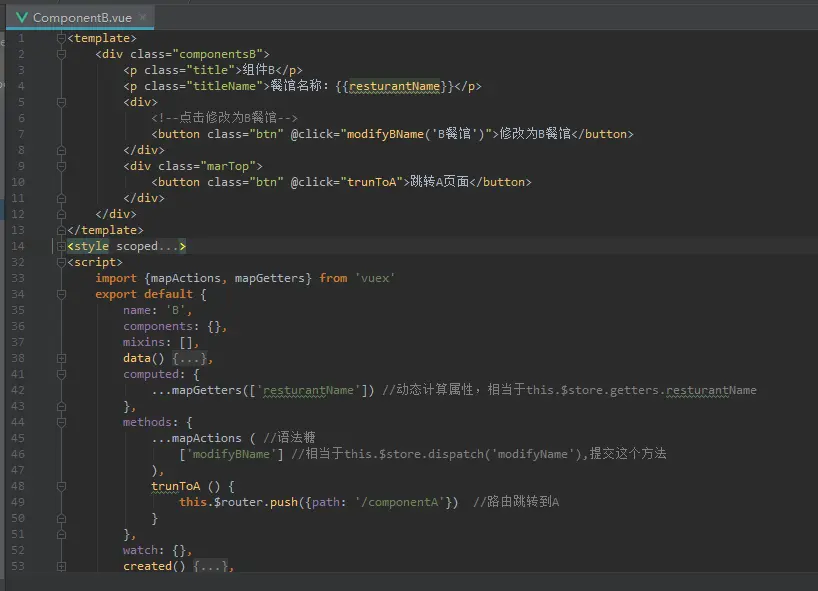Click button text 跳转A页面
The image size is (818, 591).
[x=439, y=182]
